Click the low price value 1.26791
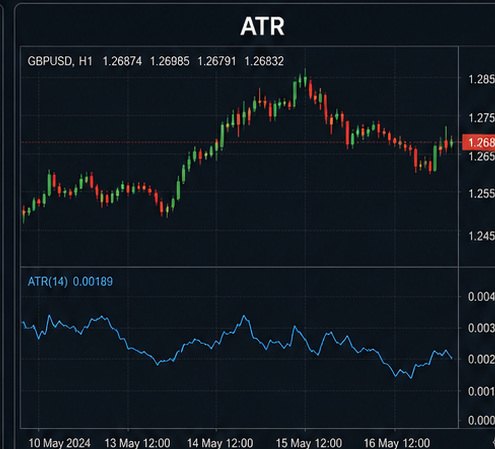Viewport: 495px width, 449px height. (x=217, y=61)
